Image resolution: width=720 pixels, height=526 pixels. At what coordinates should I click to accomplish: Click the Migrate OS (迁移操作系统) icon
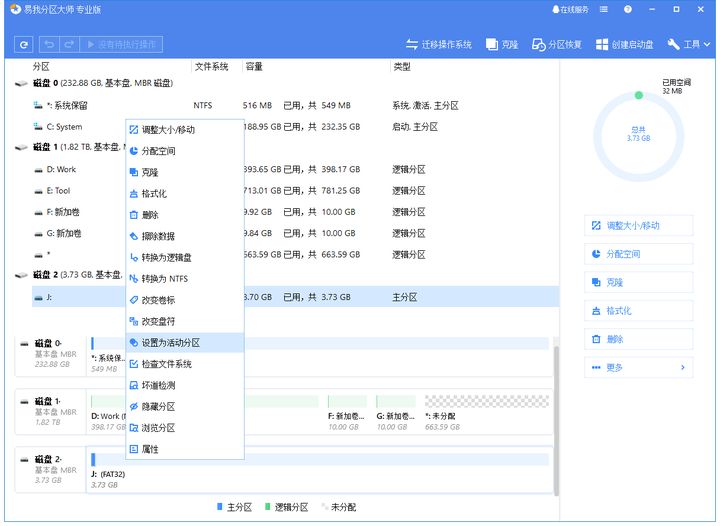pyautogui.click(x=412, y=45)
